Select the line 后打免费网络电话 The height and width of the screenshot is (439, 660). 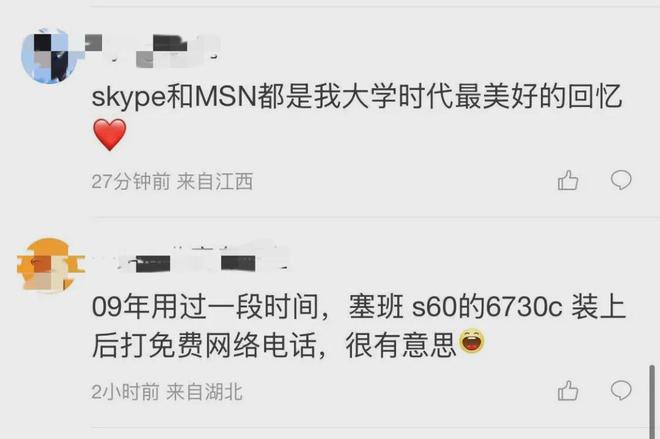204,345
